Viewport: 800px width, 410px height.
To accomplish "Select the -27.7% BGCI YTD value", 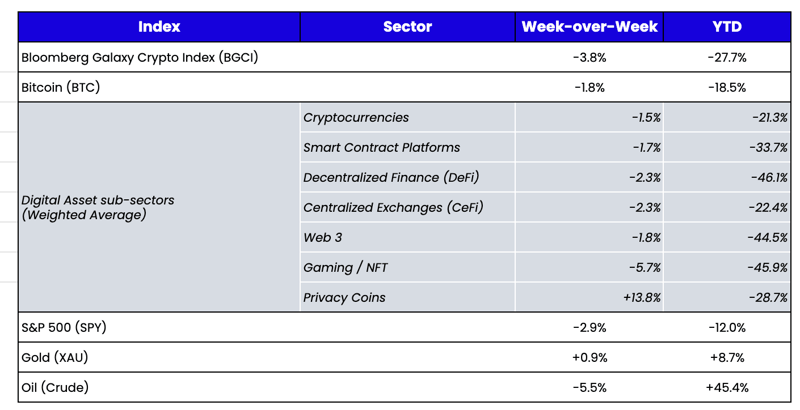I will tap(727, 58).
